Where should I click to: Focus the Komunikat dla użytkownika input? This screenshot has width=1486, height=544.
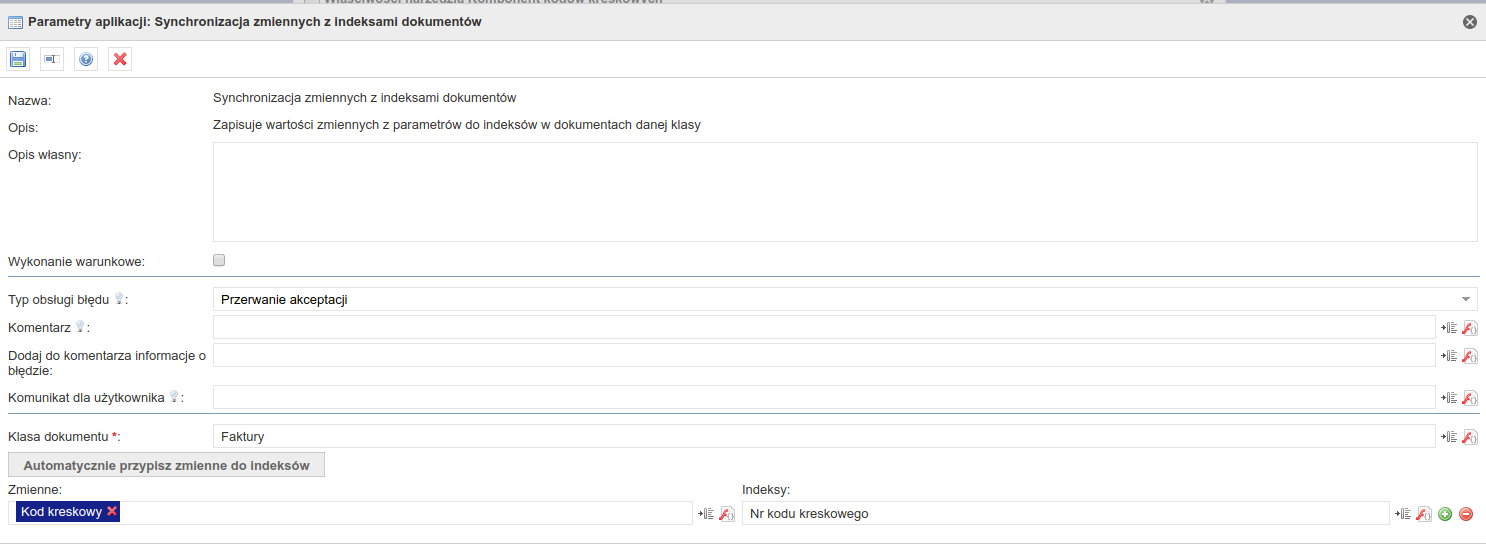[x=823, y=397]
